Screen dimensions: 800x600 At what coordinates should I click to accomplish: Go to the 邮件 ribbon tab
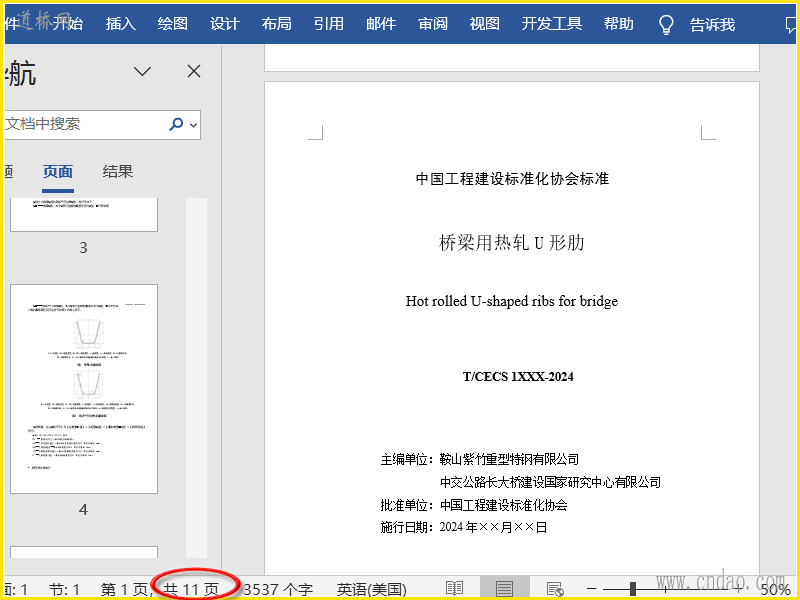381,23
